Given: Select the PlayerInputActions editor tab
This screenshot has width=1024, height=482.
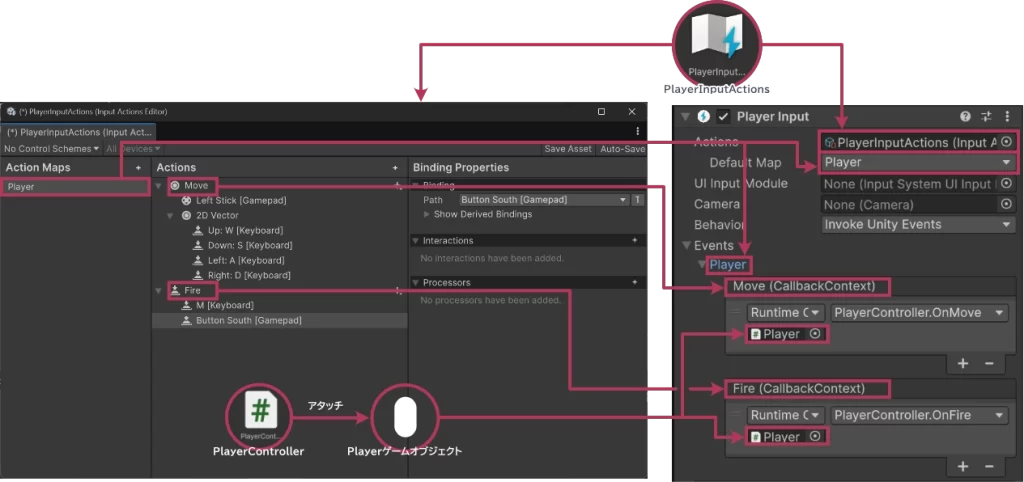Looking at the screenshot, I should 78,132.
